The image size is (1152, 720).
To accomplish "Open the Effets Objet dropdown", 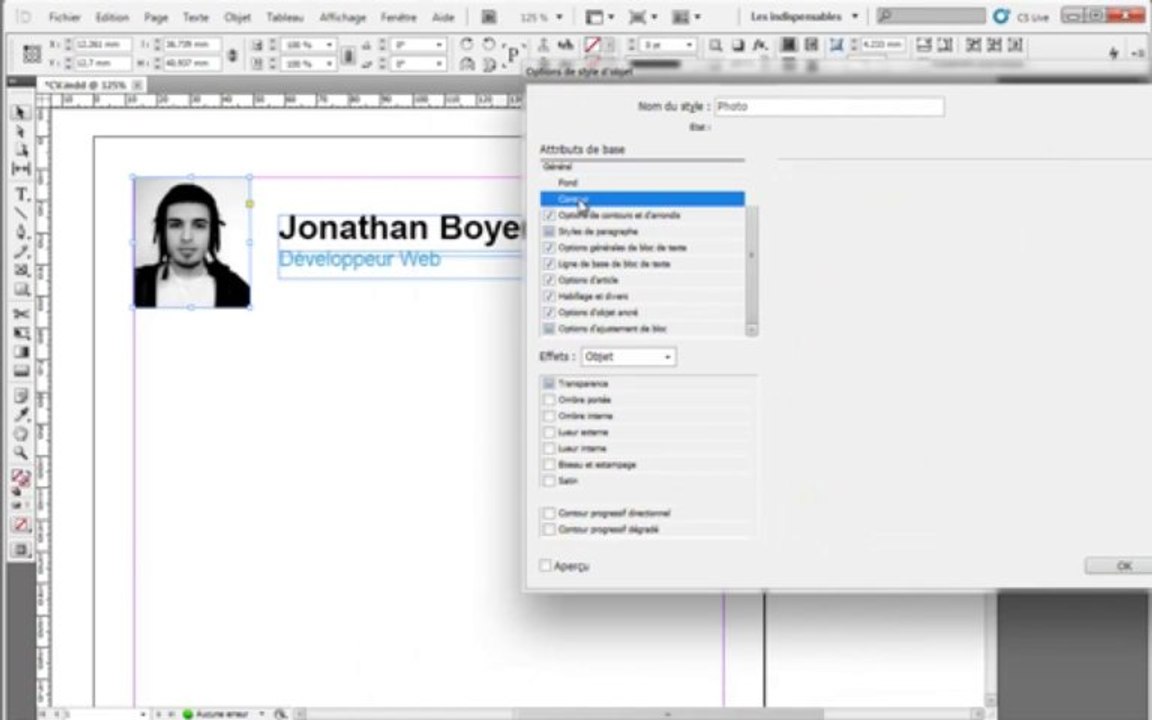I will click(629, 357).
